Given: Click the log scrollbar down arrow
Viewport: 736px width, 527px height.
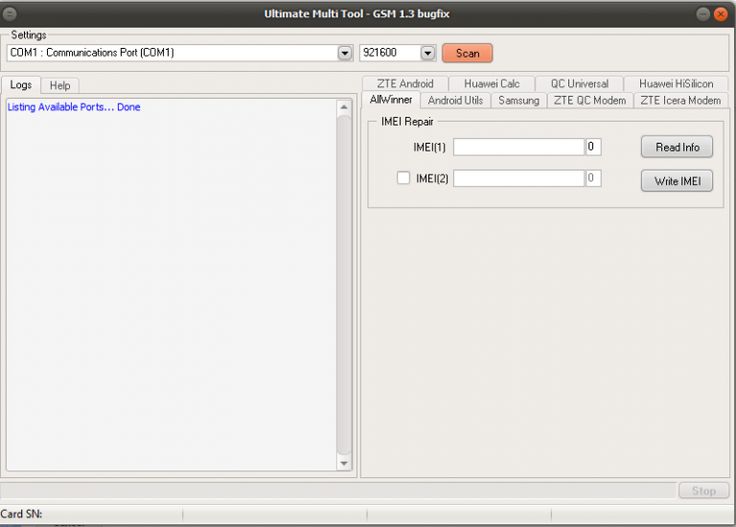Looking at the screenshot, I should 344,463.
